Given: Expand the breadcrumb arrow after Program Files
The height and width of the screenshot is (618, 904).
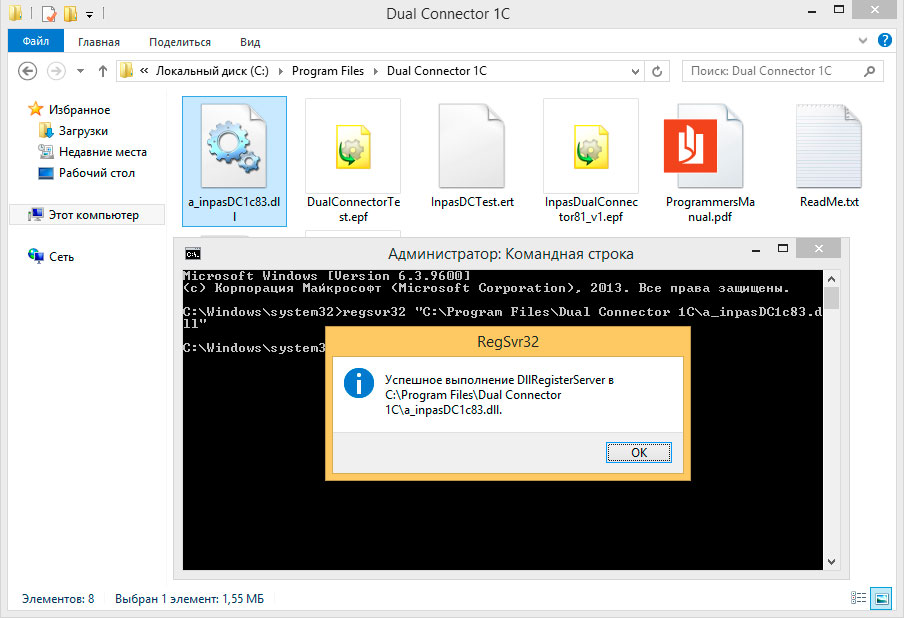Looking at the screenshot, I should pos(375,71).
